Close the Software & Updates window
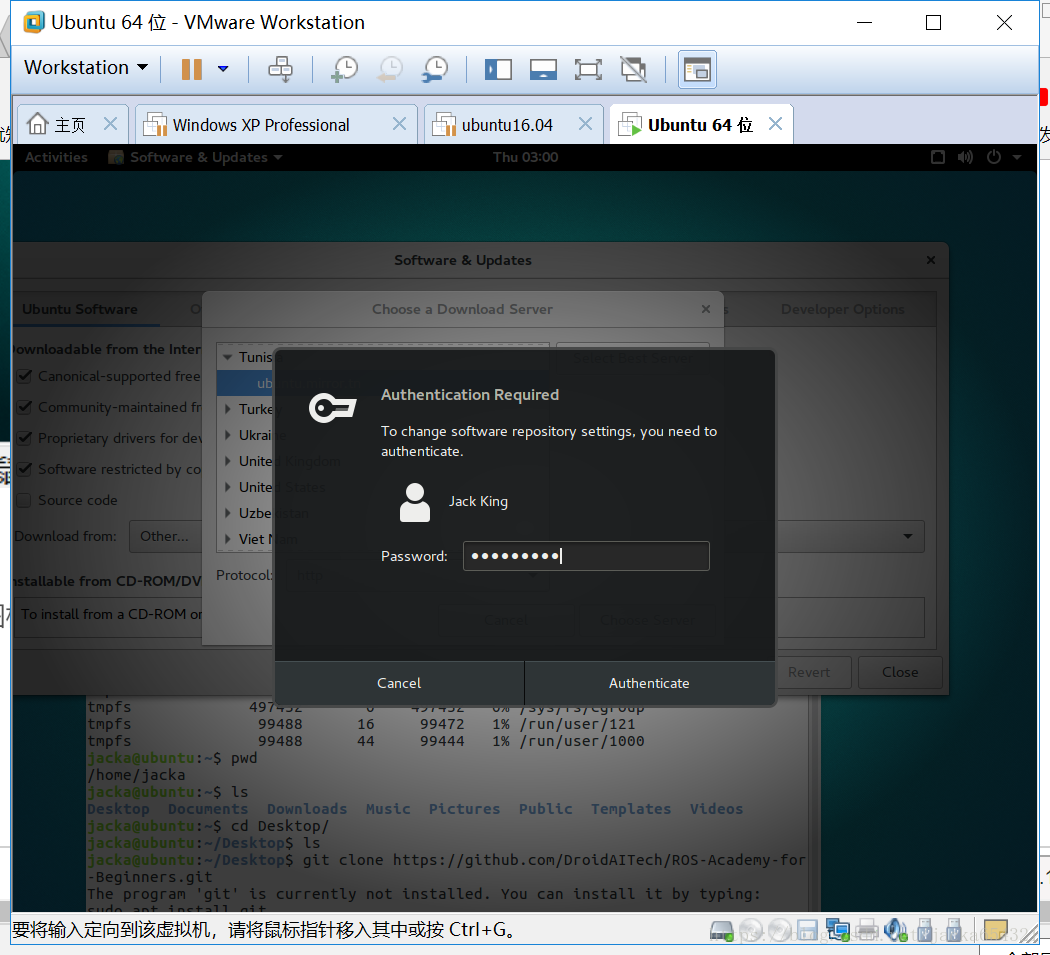This screenshot has height=955, width=1050. click(x=931, y=260)
